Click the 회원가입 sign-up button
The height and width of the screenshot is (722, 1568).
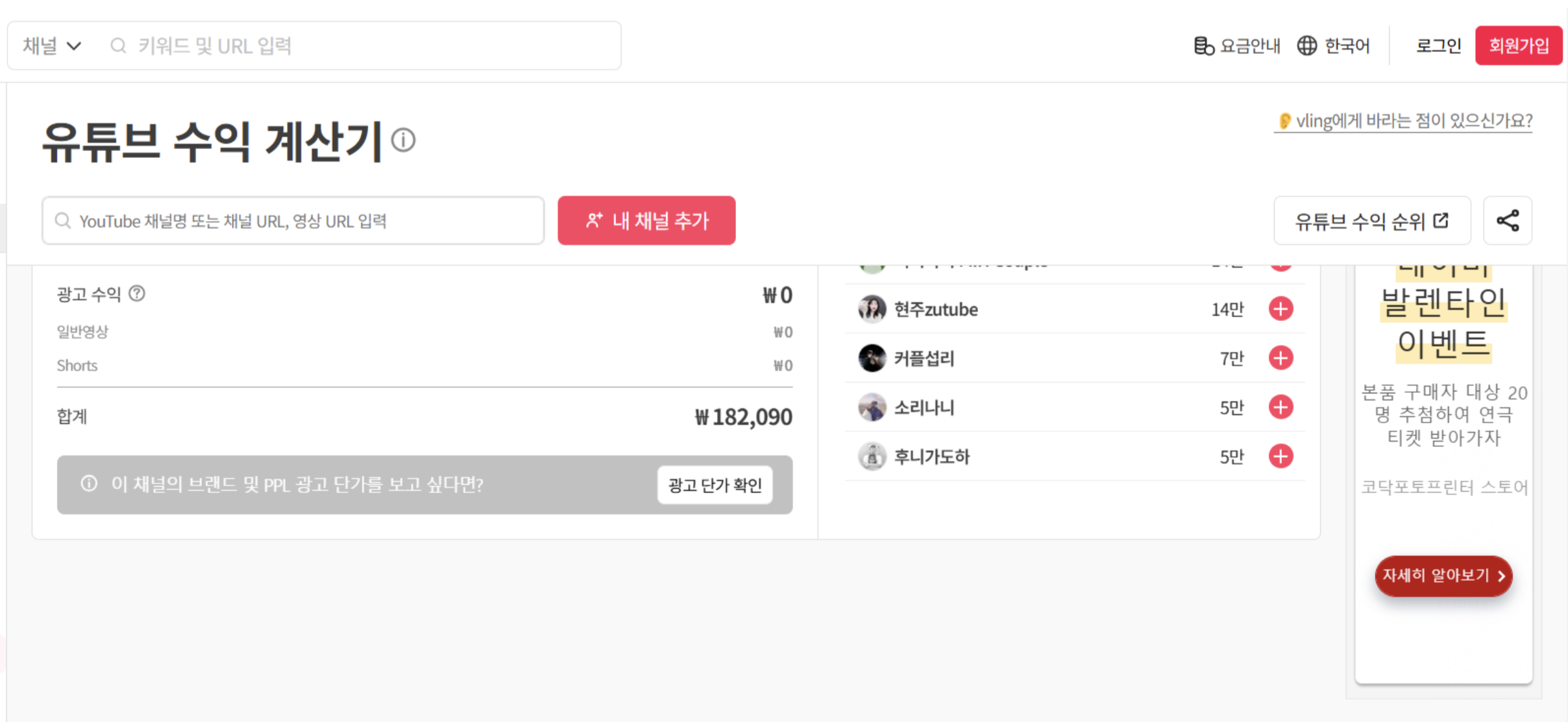[1519, 45]
